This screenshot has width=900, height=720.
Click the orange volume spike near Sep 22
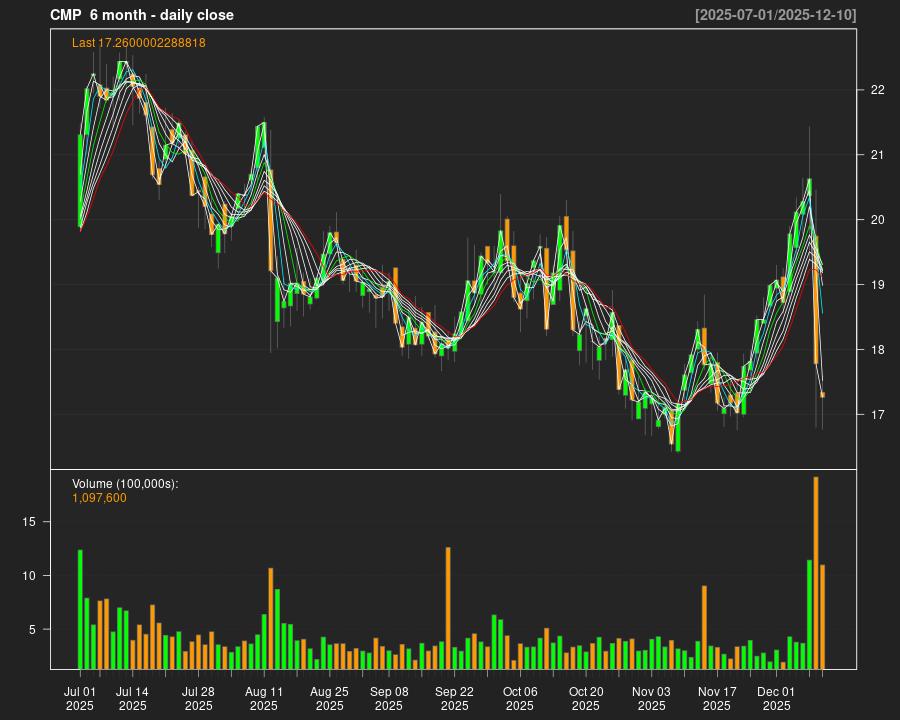[x=448, y=608]
